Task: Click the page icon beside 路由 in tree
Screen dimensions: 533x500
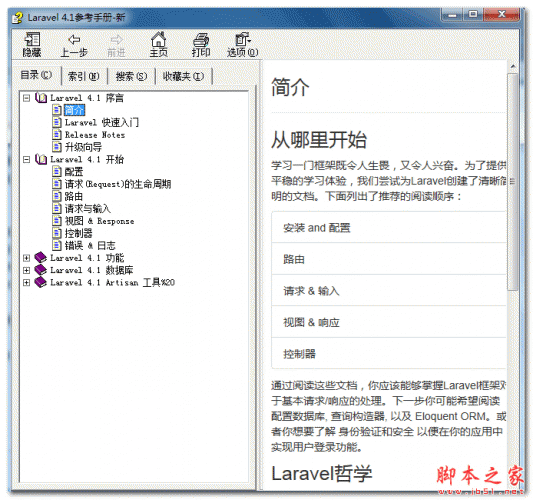Action: click(57, 196)
